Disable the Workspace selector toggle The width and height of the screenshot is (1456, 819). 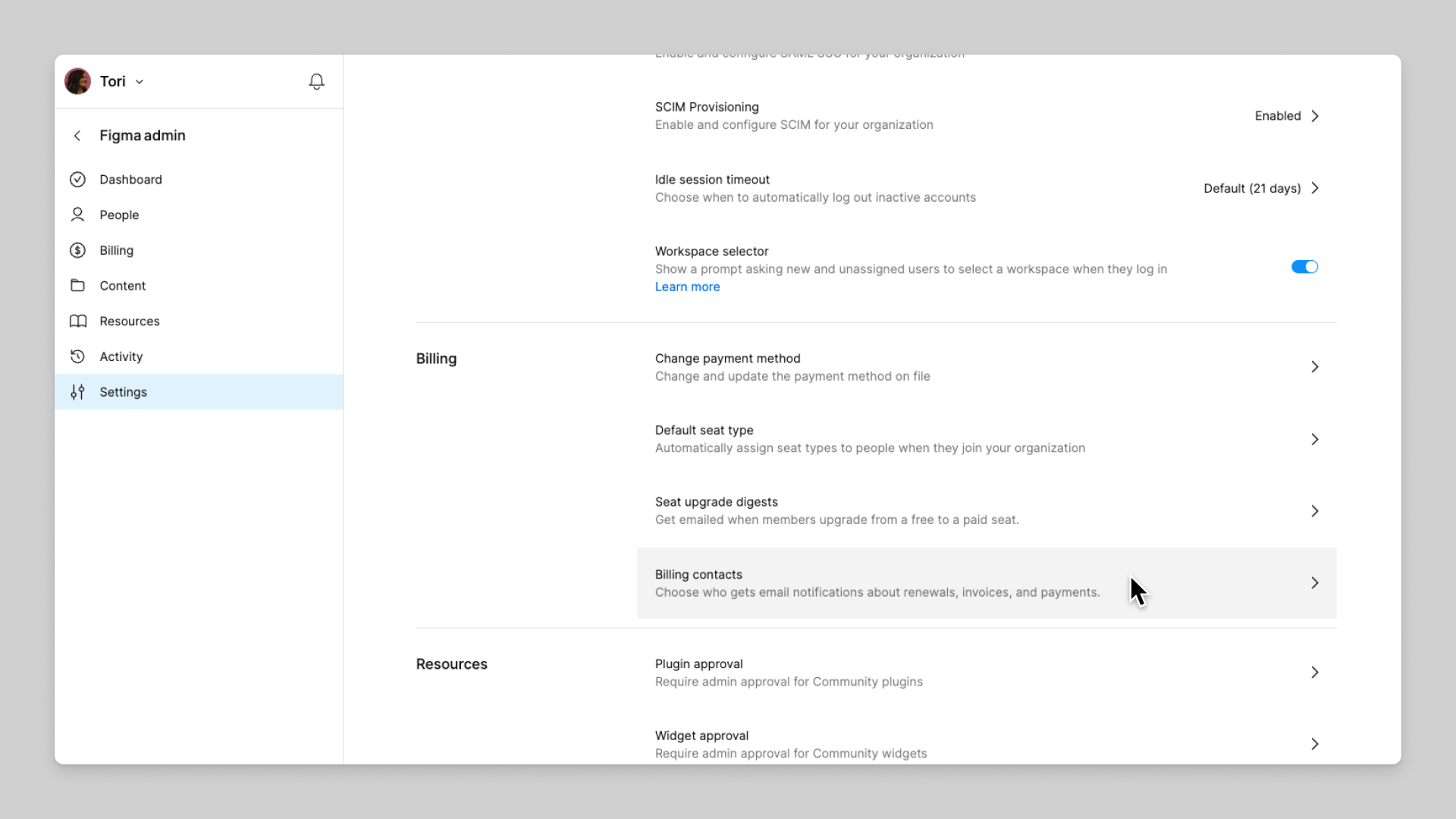pos(1305,267)
